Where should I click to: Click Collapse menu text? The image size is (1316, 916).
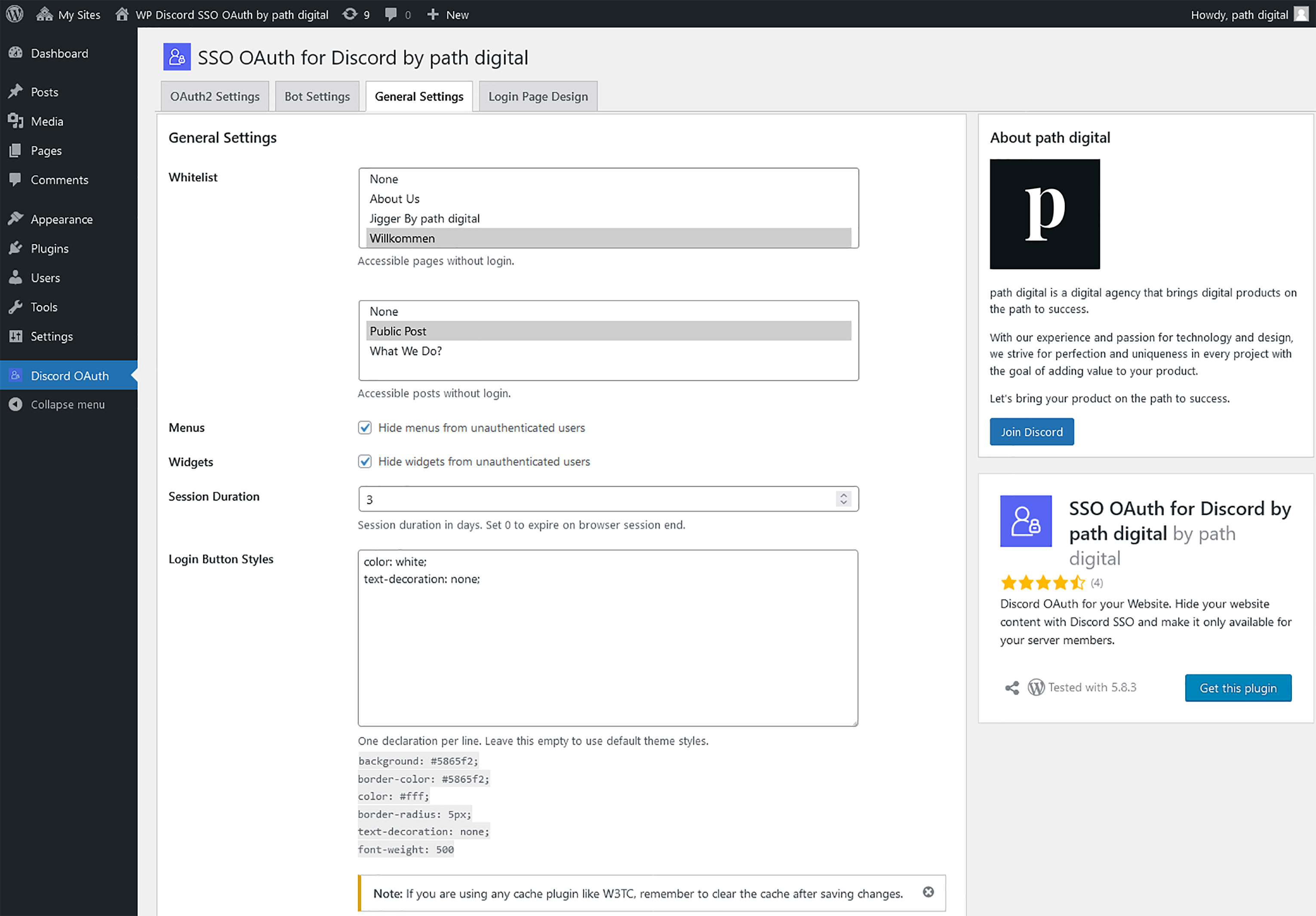68,404
